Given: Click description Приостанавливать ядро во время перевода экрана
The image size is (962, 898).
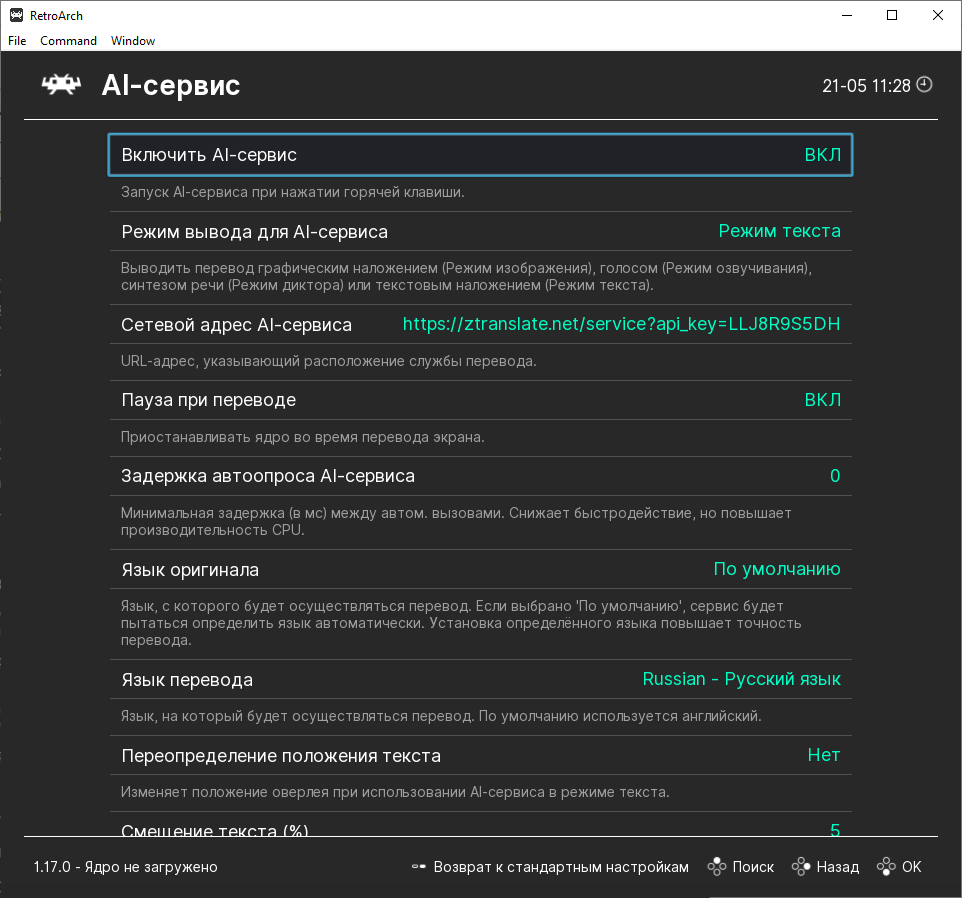Looking at the screenshot, I should coord(302,437).
